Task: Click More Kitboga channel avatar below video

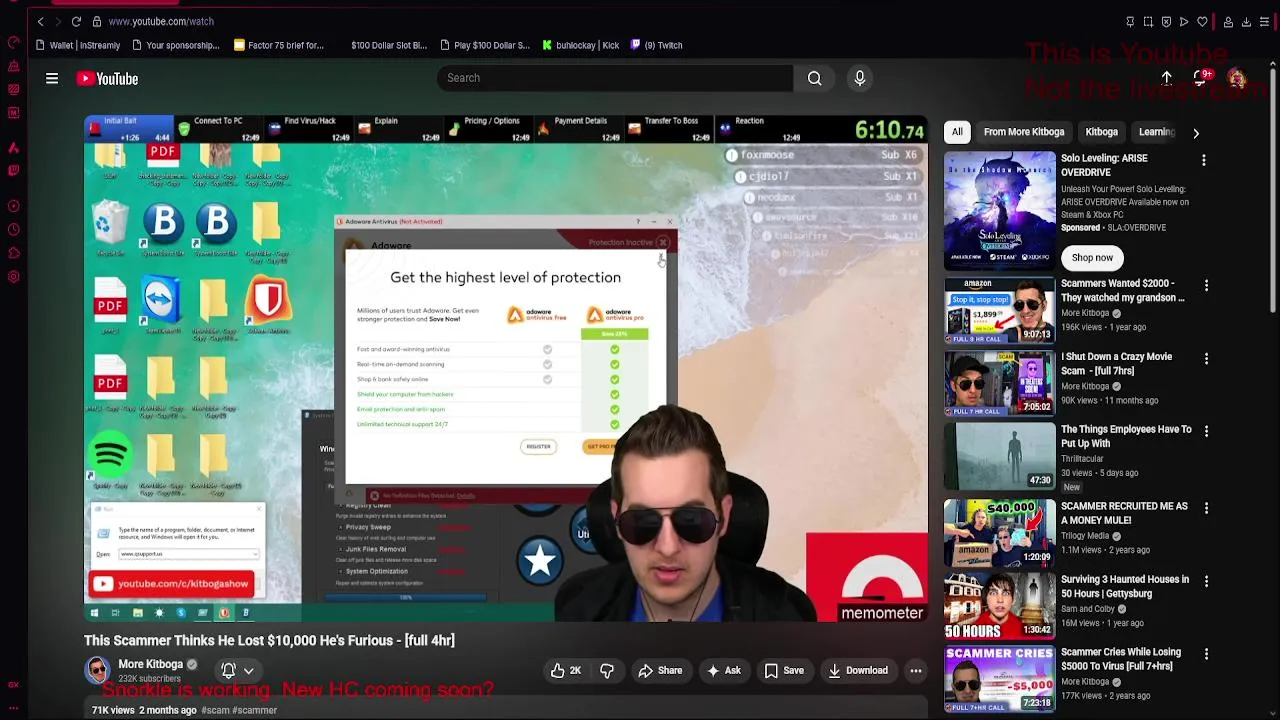Action: point(97,670)
